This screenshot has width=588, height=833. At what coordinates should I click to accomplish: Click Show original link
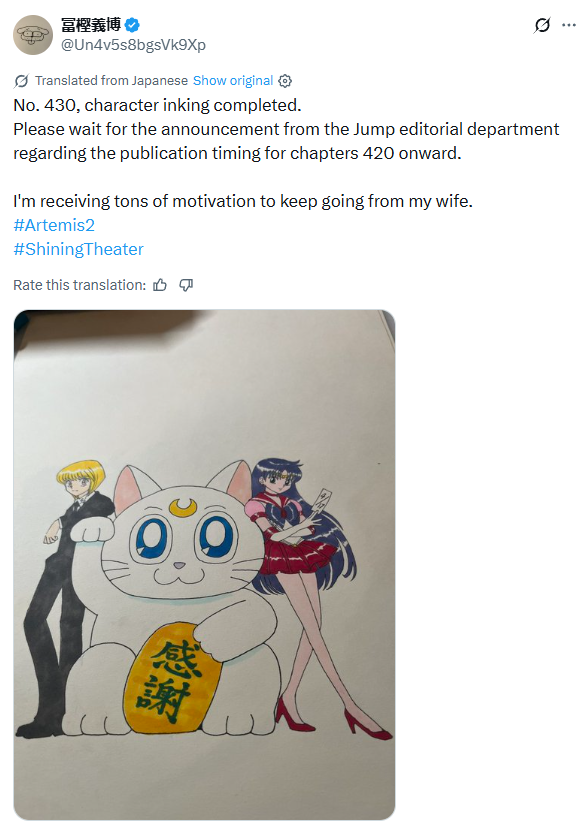[233, 81]
